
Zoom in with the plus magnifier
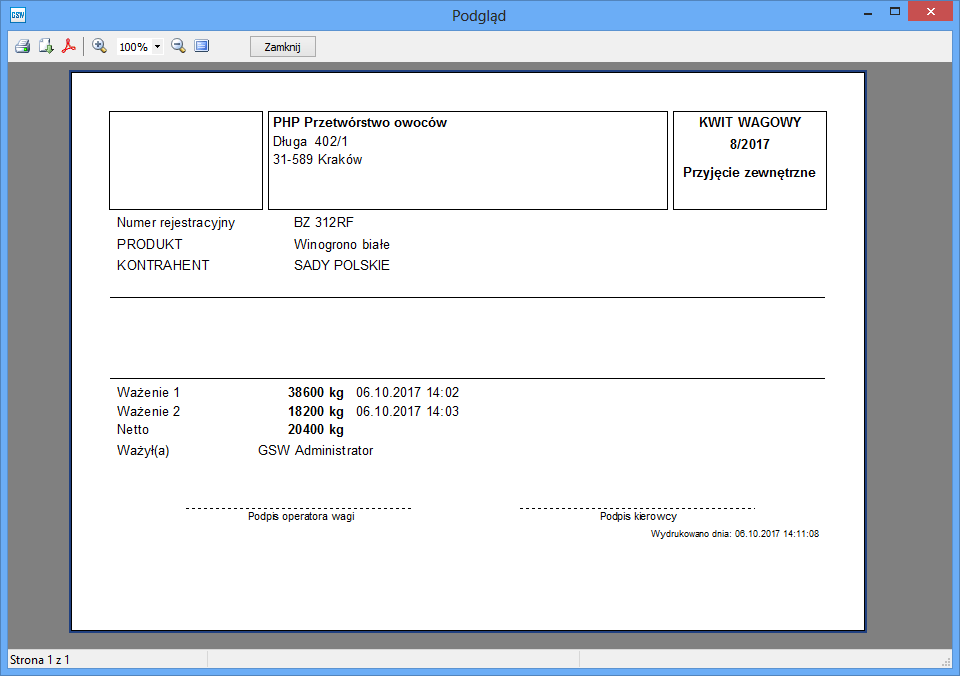point(99,46)
